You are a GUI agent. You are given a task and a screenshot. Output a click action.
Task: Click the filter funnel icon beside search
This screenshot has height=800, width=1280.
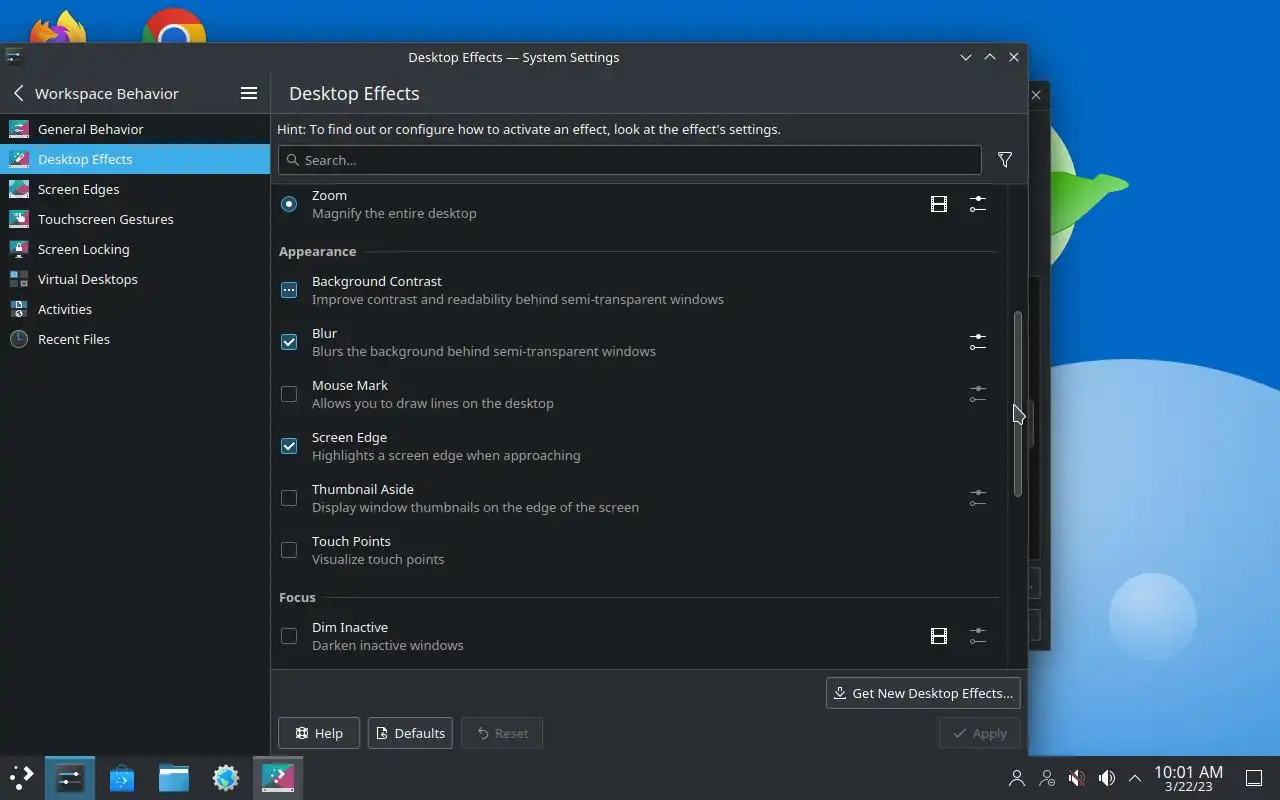(1004, 160)
